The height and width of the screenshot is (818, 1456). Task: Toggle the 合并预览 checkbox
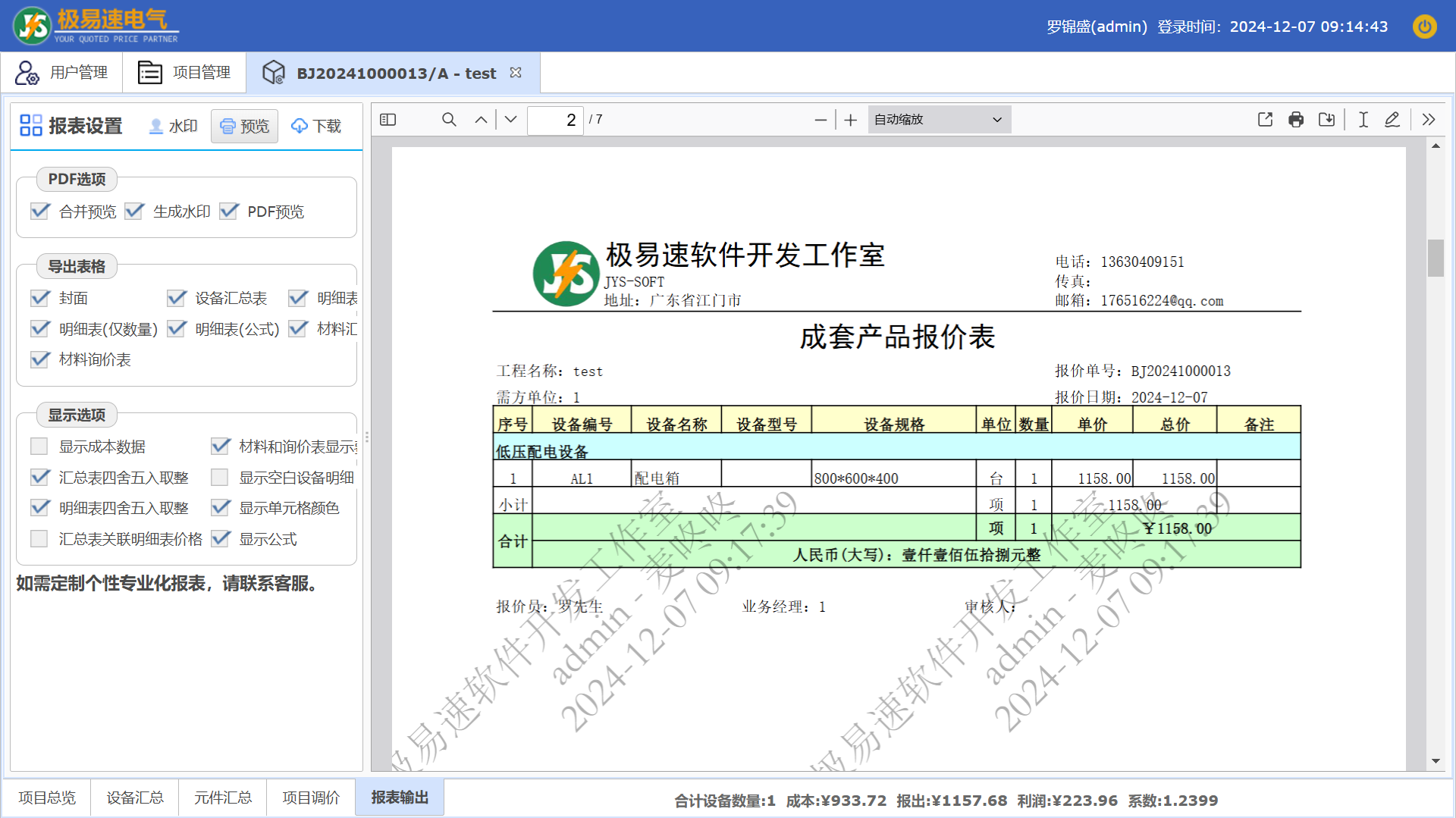(39, 212)
